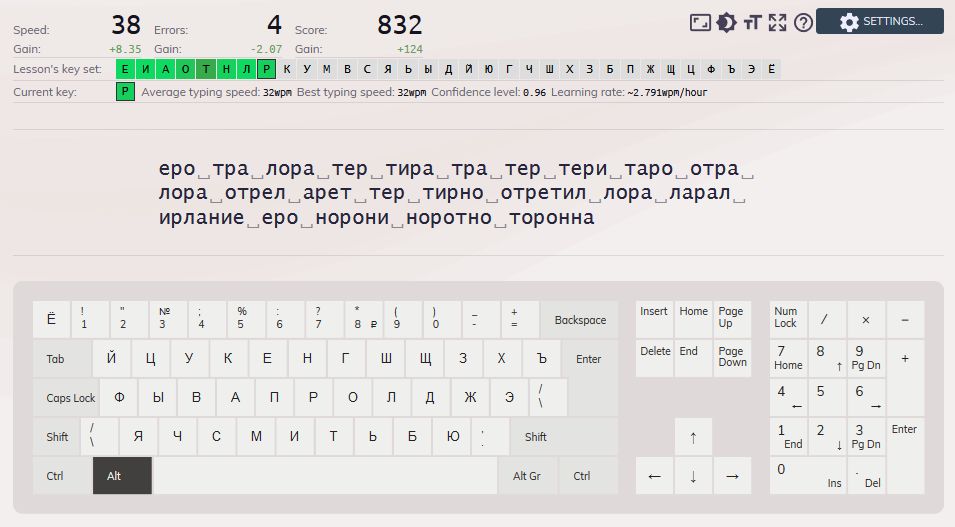This screenshot has width=955, height=527.
Task: Select key Е in lesson's key set
Action: click(x=125, y=69)
